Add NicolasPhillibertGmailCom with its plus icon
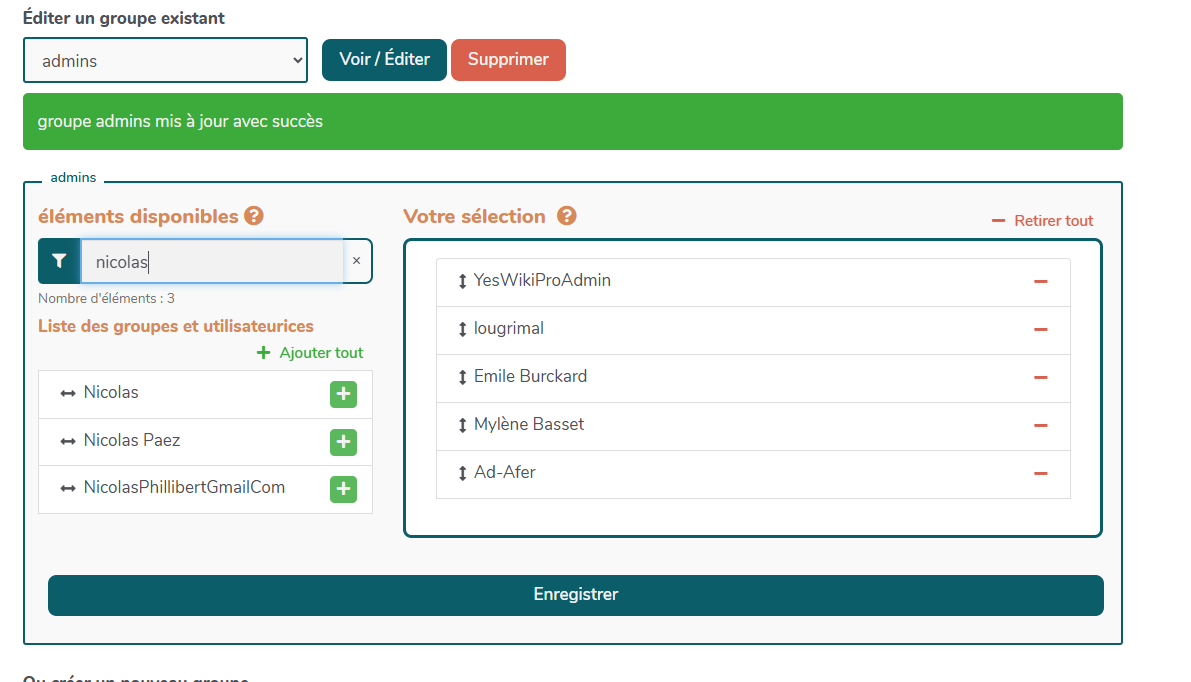Image resolution: width=1191 pixels, height=682 pixels. coord(343,489)
